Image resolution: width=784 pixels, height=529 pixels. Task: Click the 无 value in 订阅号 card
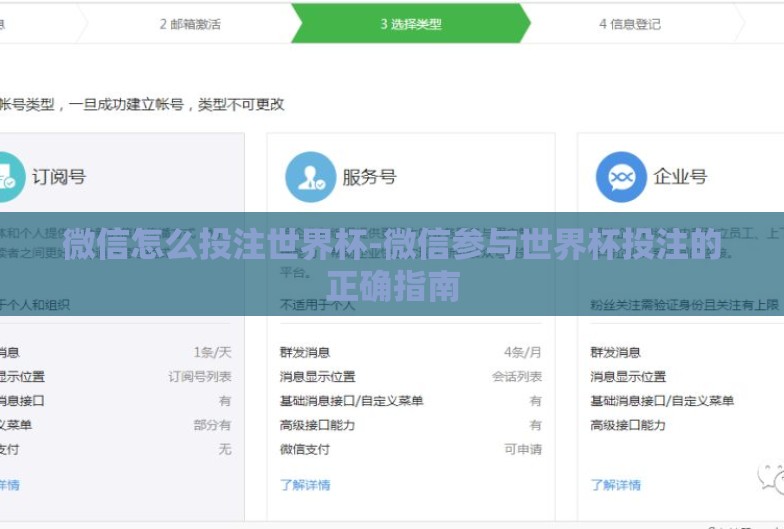pyautogui.click(x=225, y=449)
